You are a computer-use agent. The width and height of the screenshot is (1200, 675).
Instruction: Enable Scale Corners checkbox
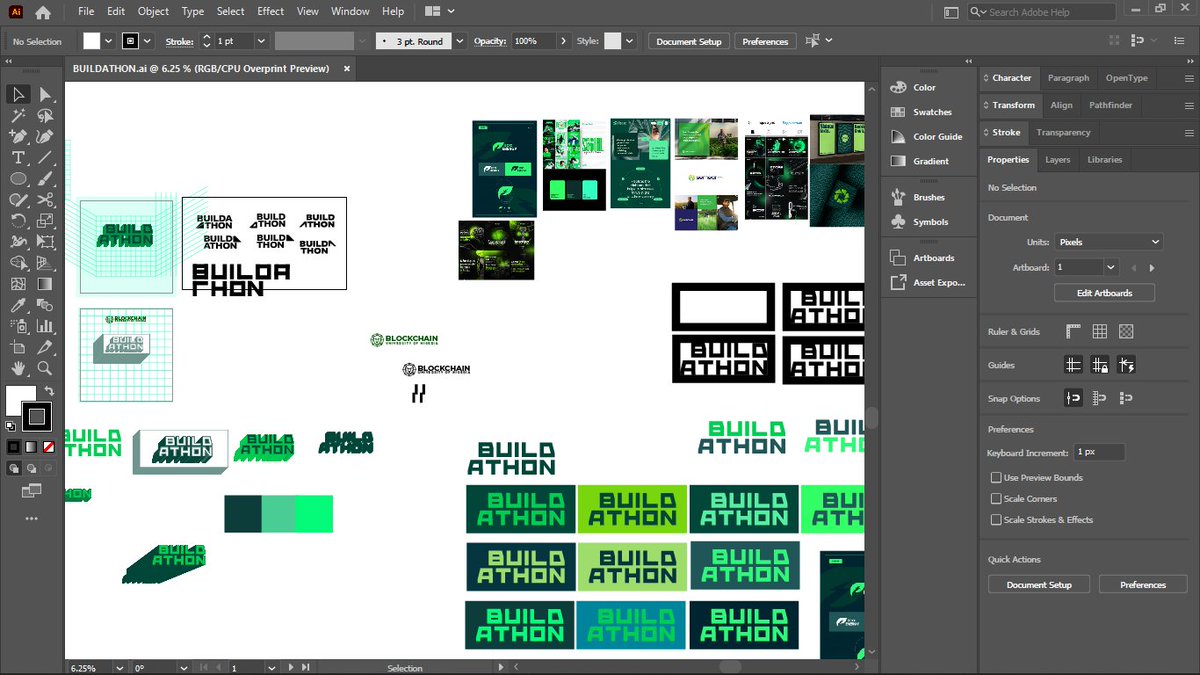pyautogui.click(x=996, y=499)
